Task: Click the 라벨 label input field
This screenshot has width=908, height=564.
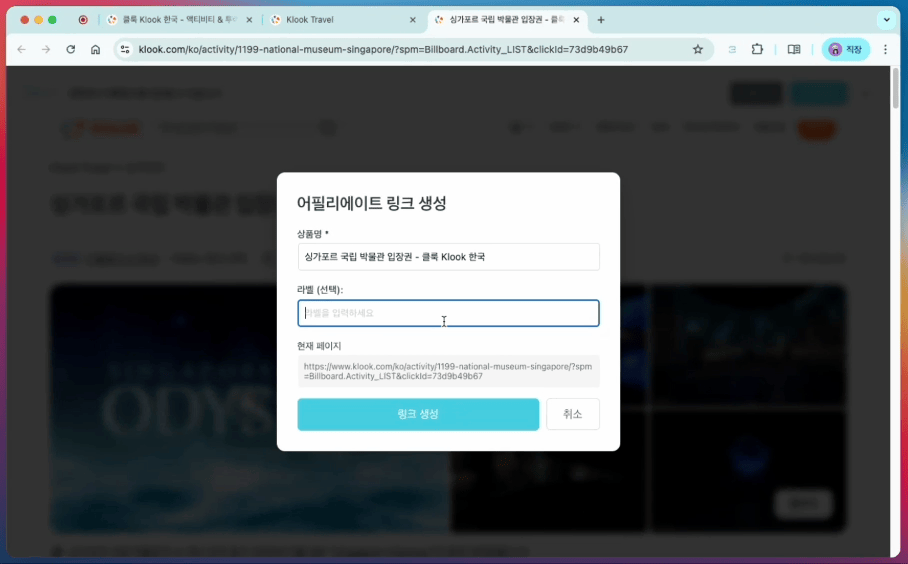Action: pos(448,313)
